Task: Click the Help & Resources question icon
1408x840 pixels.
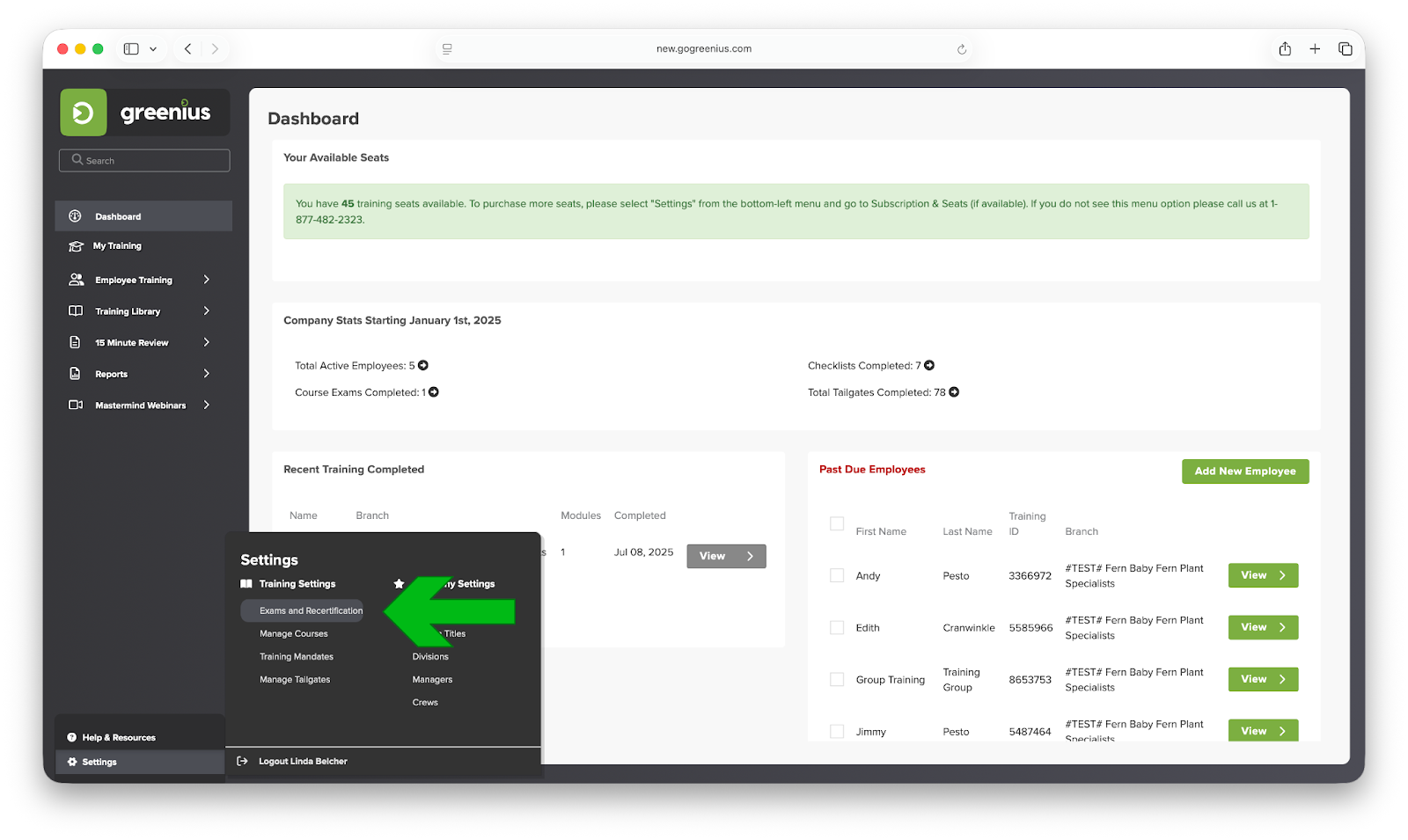Action: (72, 738)
